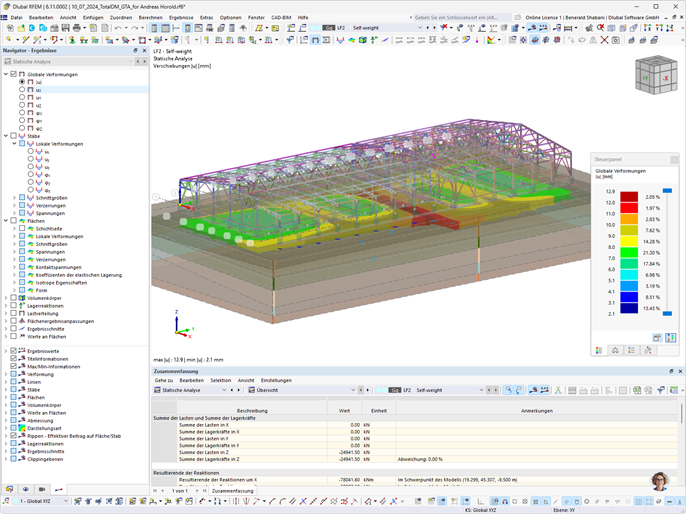Screen dimensions: 686x514
Task: Uncheck the Ergebniswerte checkbox
Action: pos(14,351)
